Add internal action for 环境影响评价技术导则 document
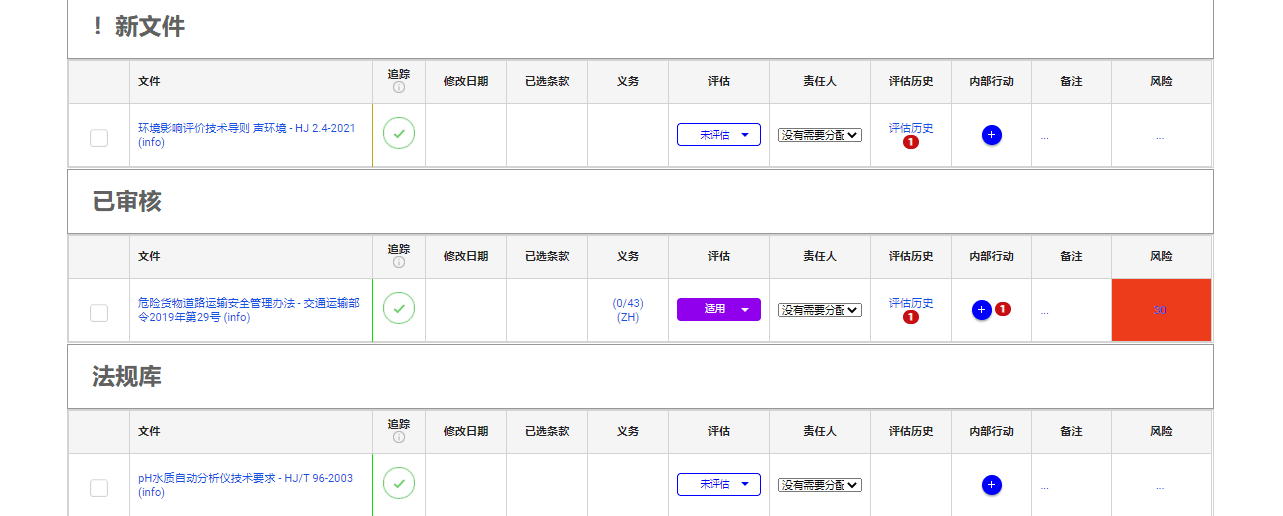This screenshot has height=516, width=1283. [991, 135]
